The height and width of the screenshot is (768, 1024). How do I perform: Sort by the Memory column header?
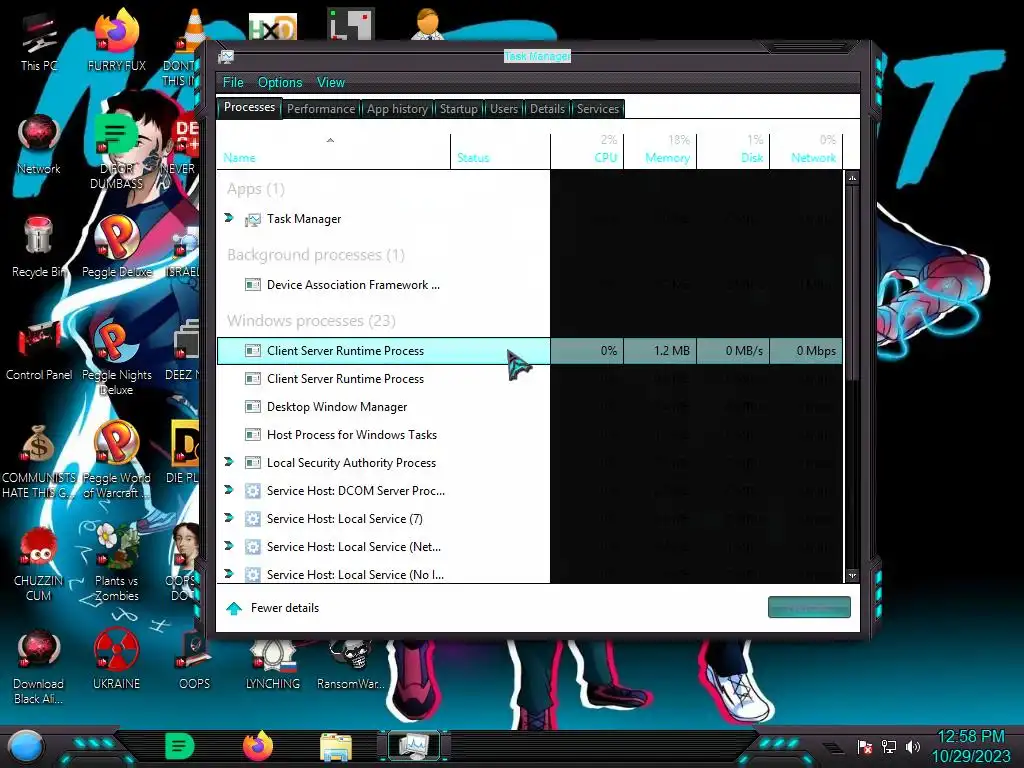point(660,152)
